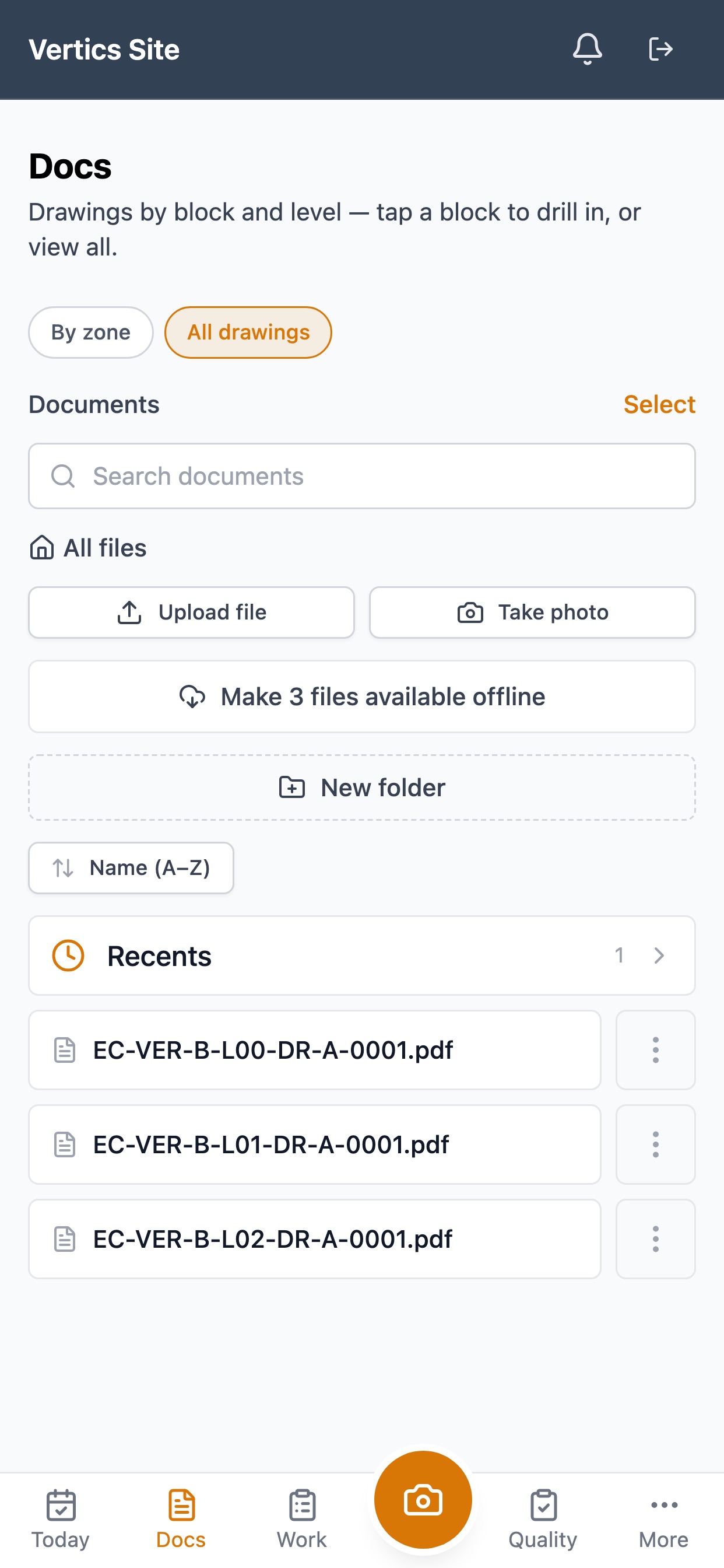Open the Name (A–Z) sort dropdown

pos(131,868)
